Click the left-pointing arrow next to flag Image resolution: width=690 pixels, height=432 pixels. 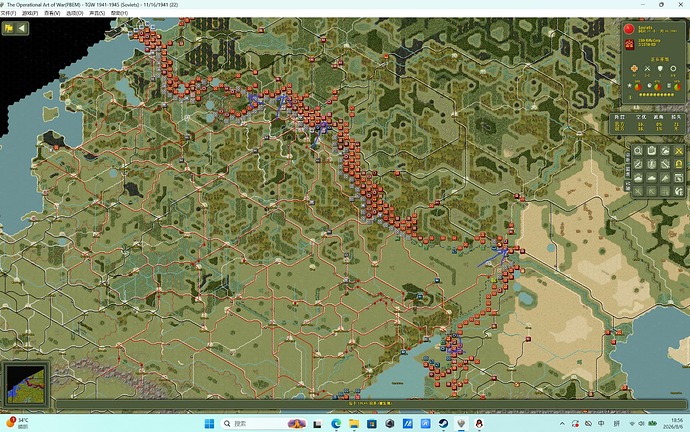coord(22,28)
